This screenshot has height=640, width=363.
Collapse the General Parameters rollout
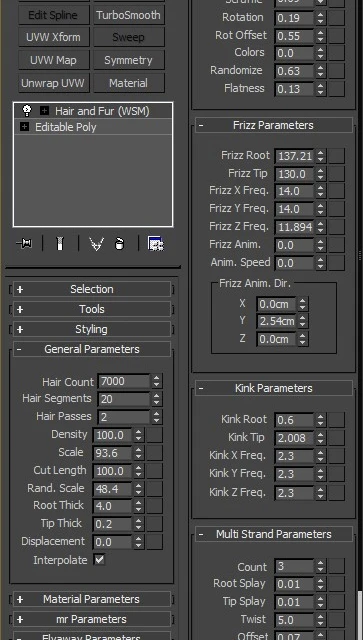pos(92,349)
